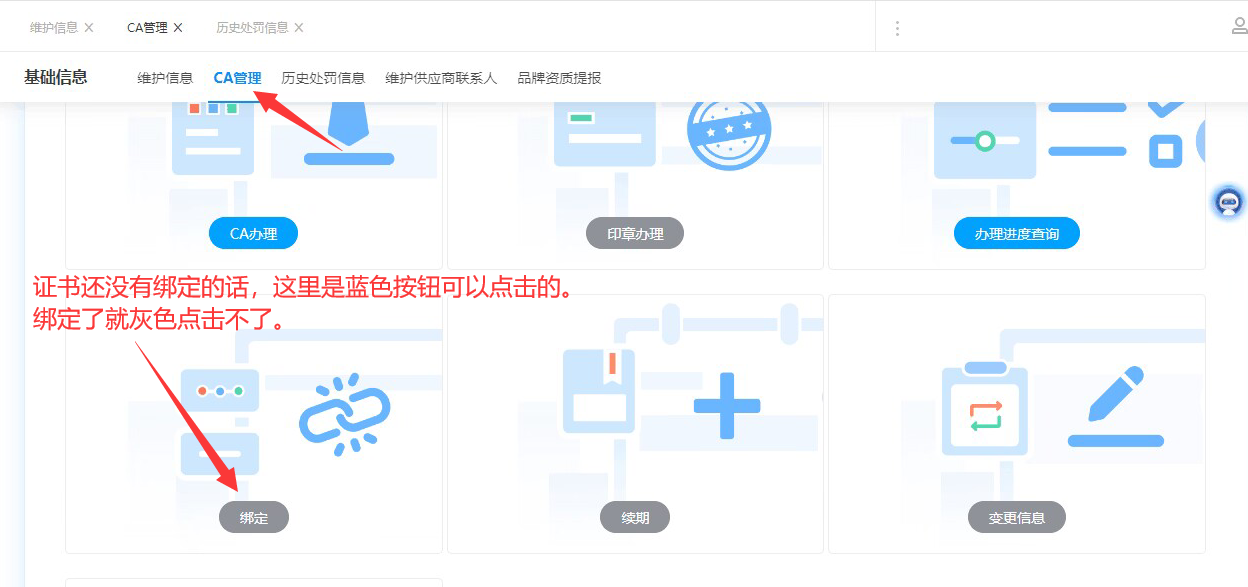Viewport: 1248px width, 587px height.
Task: Open the chatbot assistant icon on the right edge
Action: (x=1228, y=202)
